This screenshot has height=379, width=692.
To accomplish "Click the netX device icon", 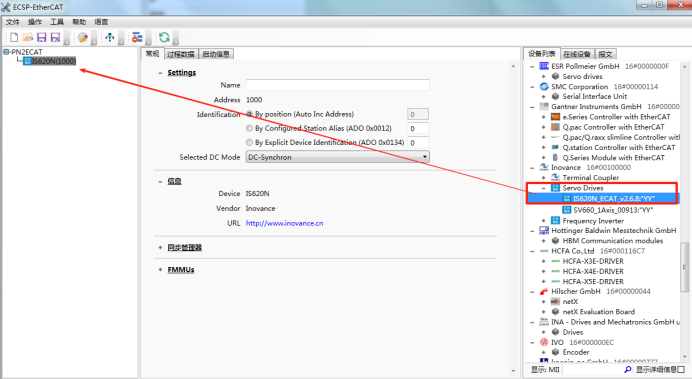I will click(556, 301).
